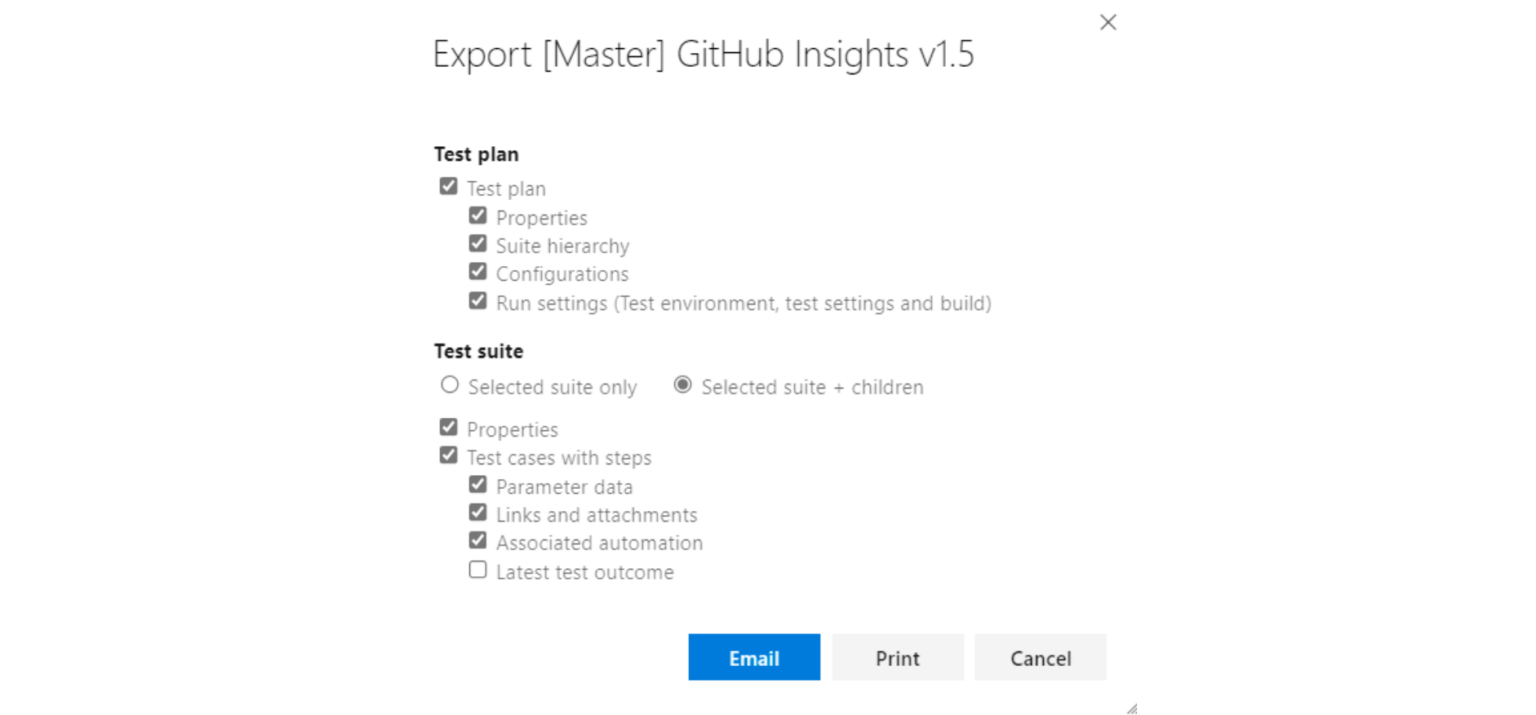This screenshot has width=1536, height=715.
Task: Disable the Test cases with steps option
Action: [449, 455]
